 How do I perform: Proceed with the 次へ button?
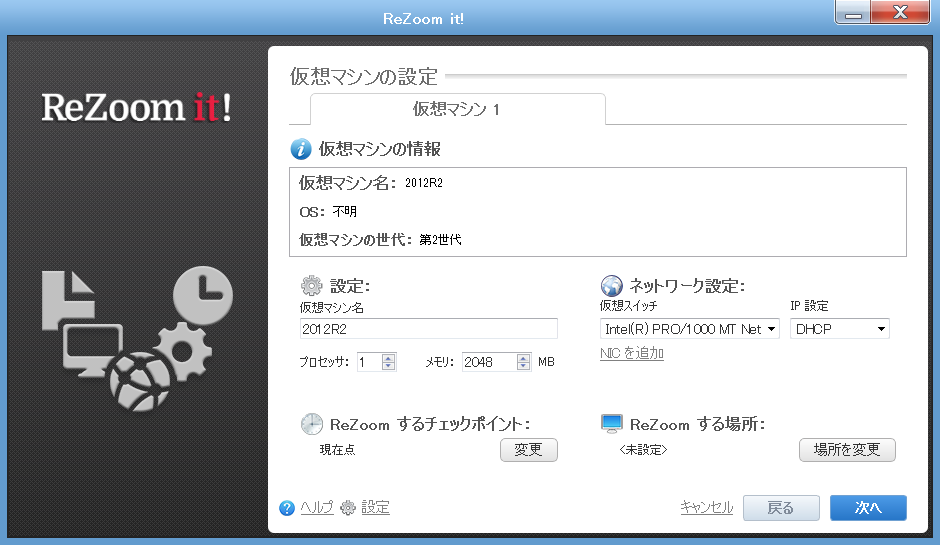tap(868, 508)
